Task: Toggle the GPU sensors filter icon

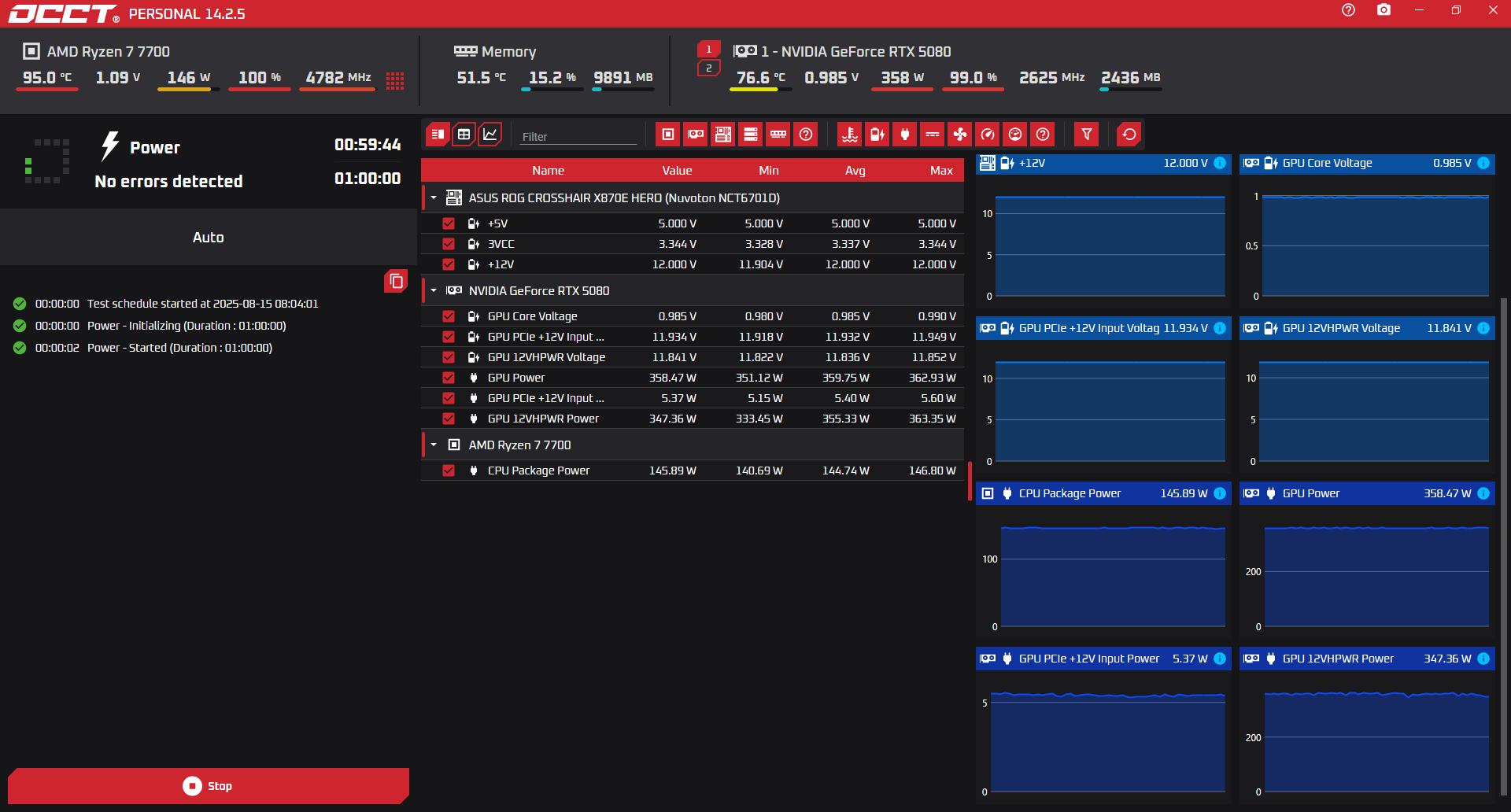Action: 696,135
